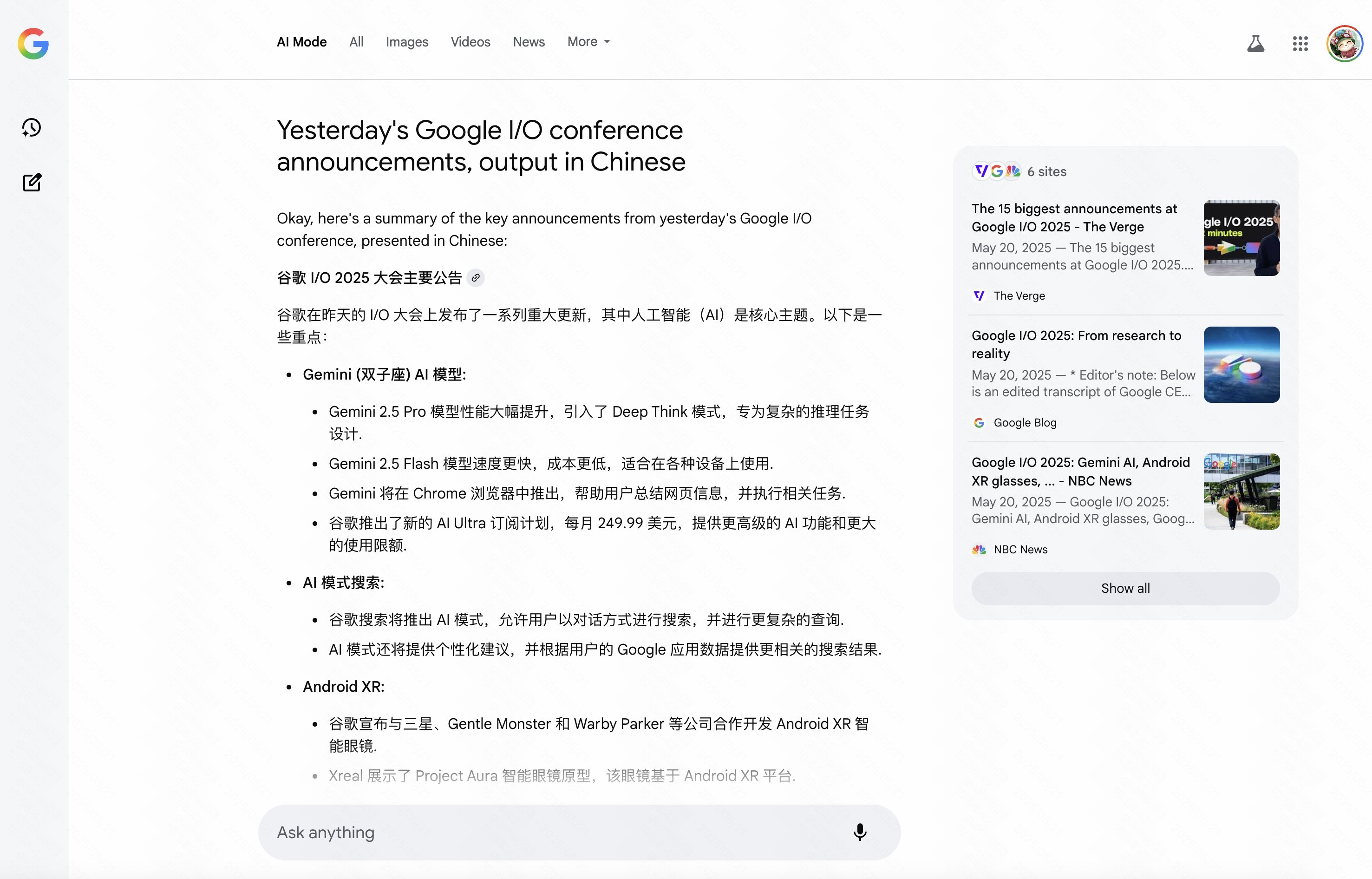
Task: Click The Verge source logo under first card
Action: 979,295
